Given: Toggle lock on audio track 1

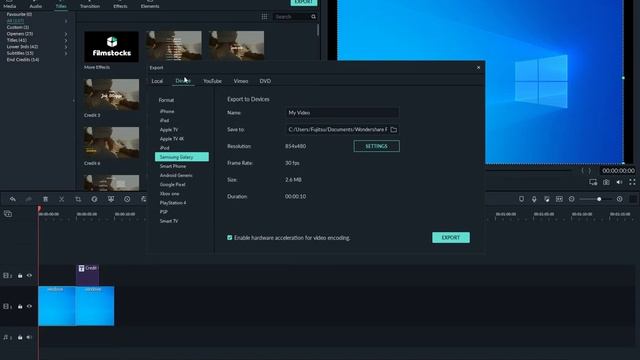Looking at the screenshot, I should [20, 337].
